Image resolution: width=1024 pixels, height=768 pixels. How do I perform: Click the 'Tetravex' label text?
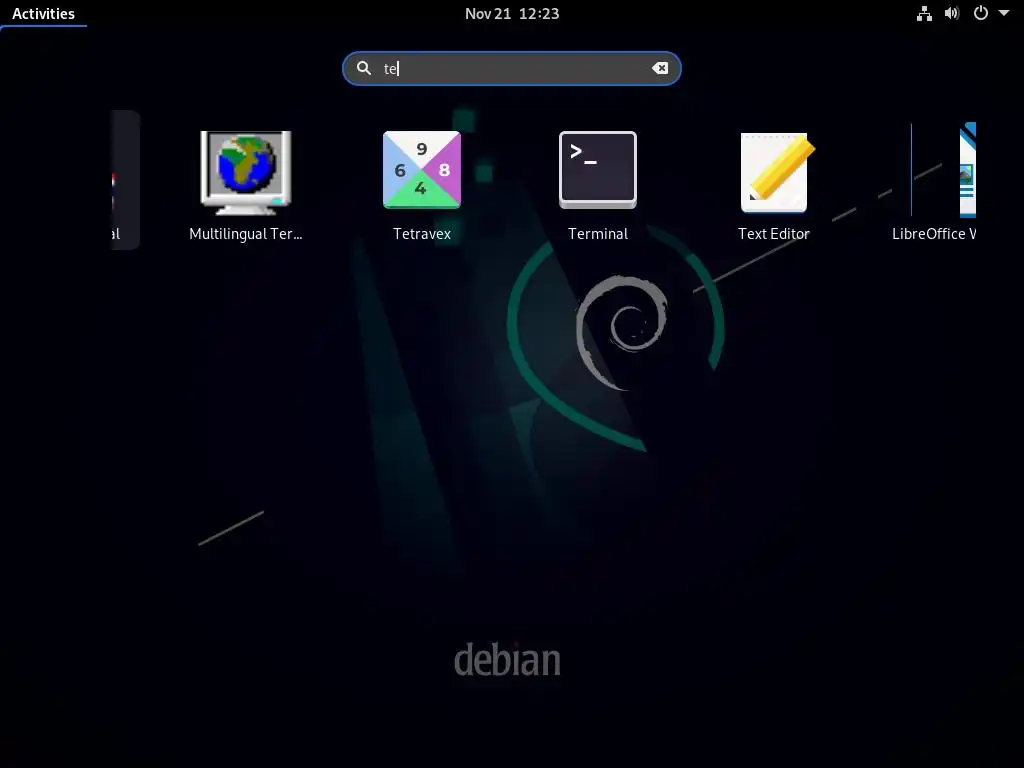[x=422, y=234]
